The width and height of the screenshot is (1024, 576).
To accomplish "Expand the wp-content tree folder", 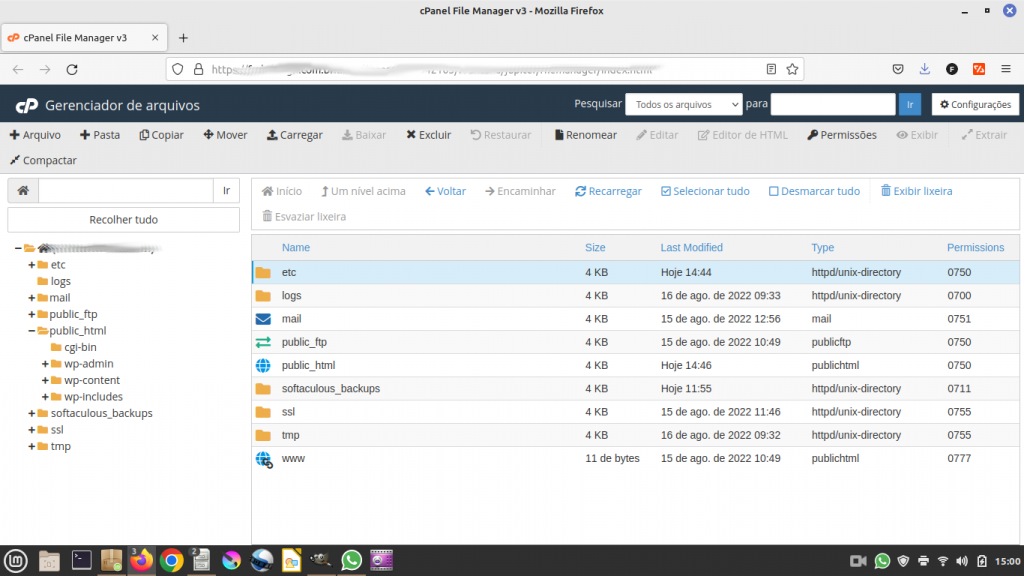I will 45,380.
